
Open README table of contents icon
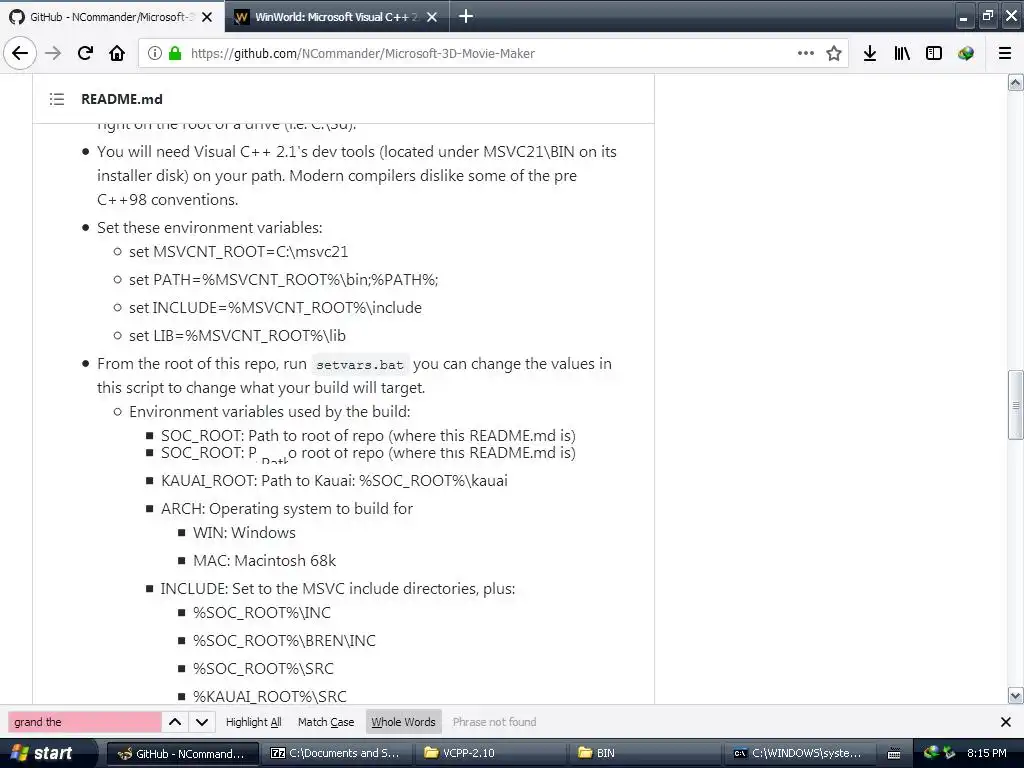coord(57,99)
